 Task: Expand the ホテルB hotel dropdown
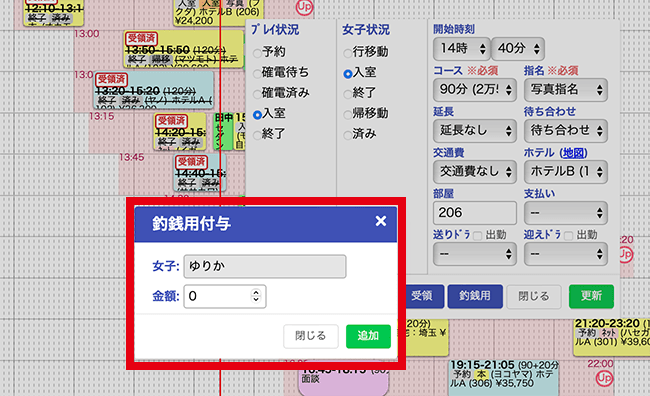[566, 172]
